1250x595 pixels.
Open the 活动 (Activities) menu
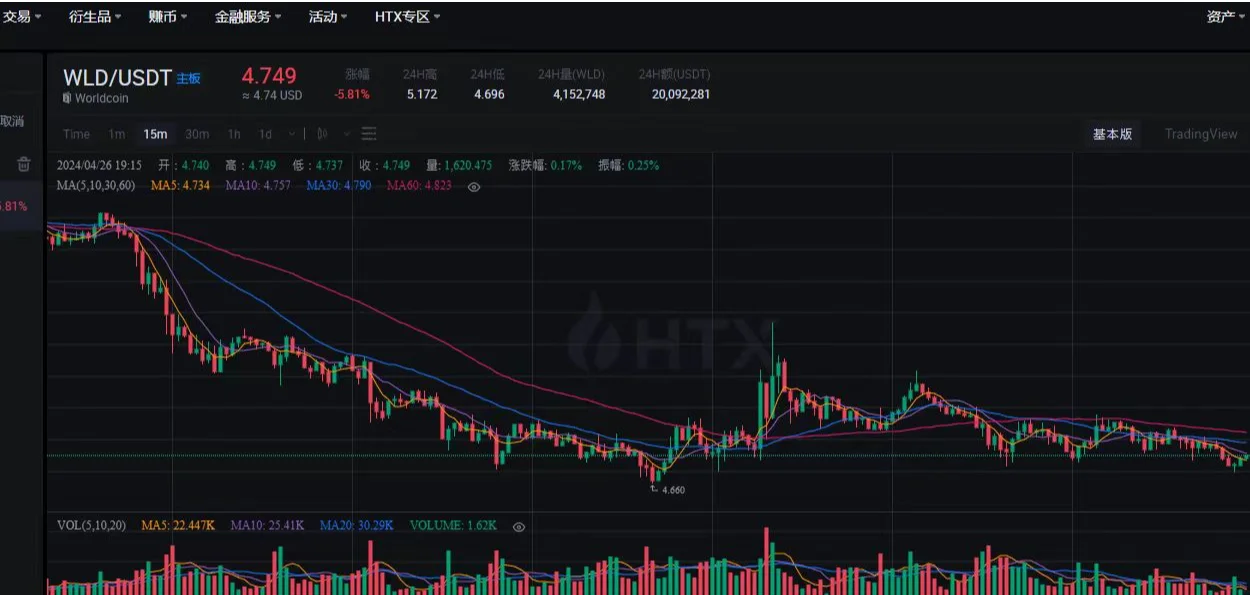click(x=328, y=17)
